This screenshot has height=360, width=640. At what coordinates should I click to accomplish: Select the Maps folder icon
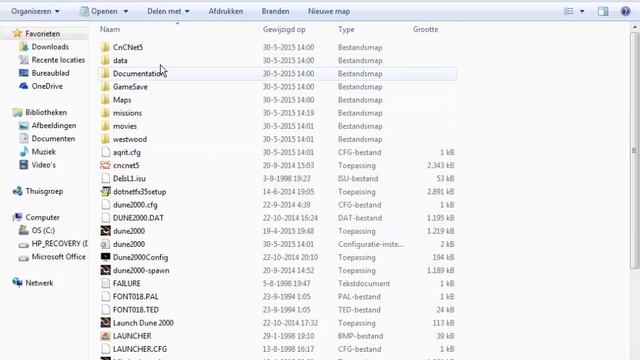[x=105, y=100]
